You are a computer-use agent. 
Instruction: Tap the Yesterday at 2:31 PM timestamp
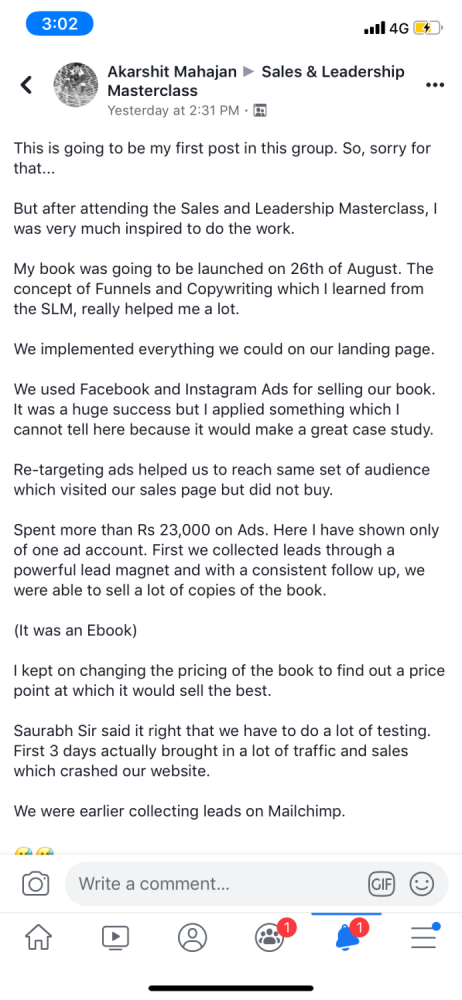(173, 110)
